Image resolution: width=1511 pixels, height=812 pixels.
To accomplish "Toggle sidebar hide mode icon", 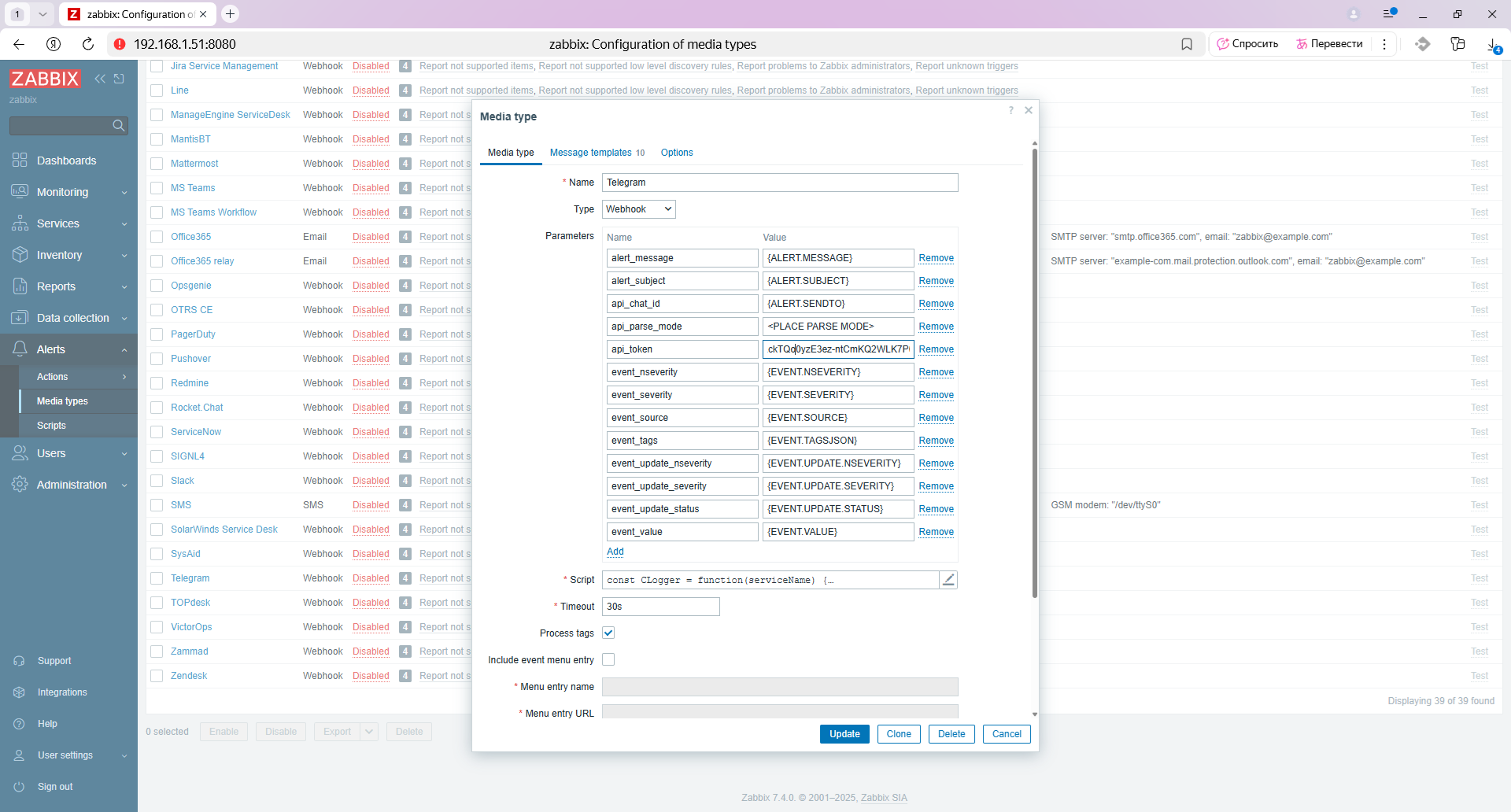I will tap(119, 79).
